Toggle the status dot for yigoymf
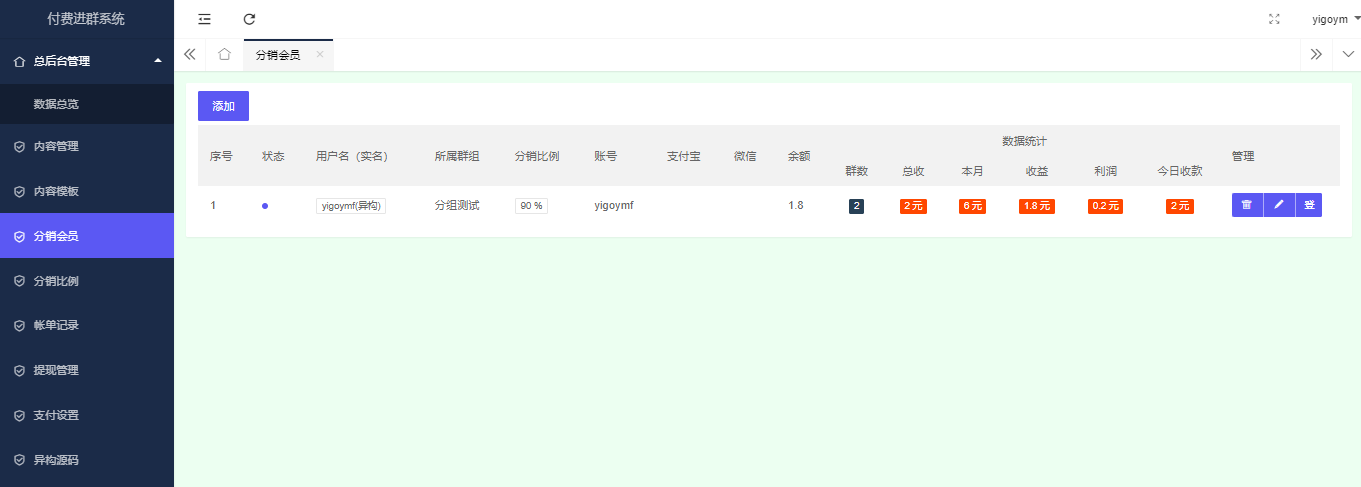 click(x=265, y=206)
